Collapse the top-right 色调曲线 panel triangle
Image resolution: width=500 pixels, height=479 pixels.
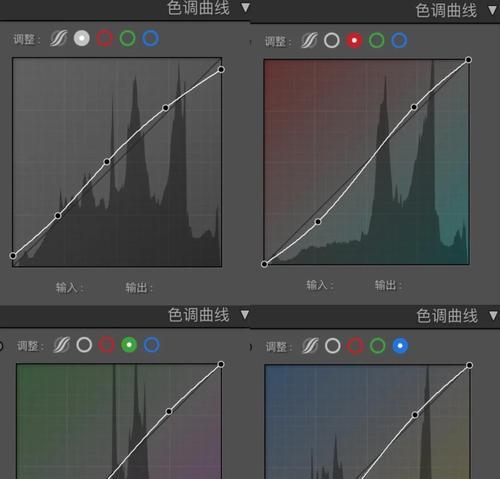tap(493, 10)
